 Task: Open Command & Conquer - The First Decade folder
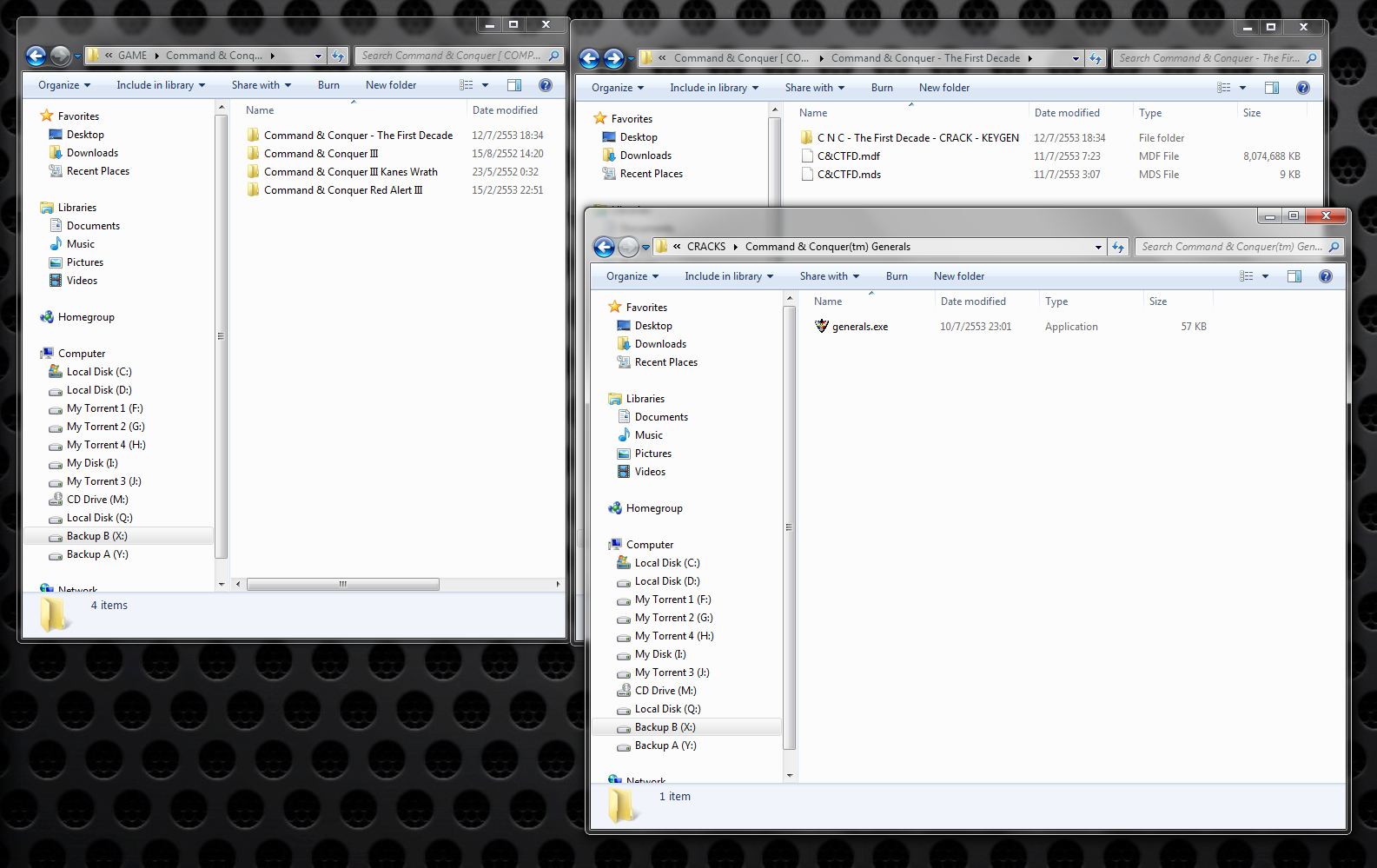[x=349, y=136]
